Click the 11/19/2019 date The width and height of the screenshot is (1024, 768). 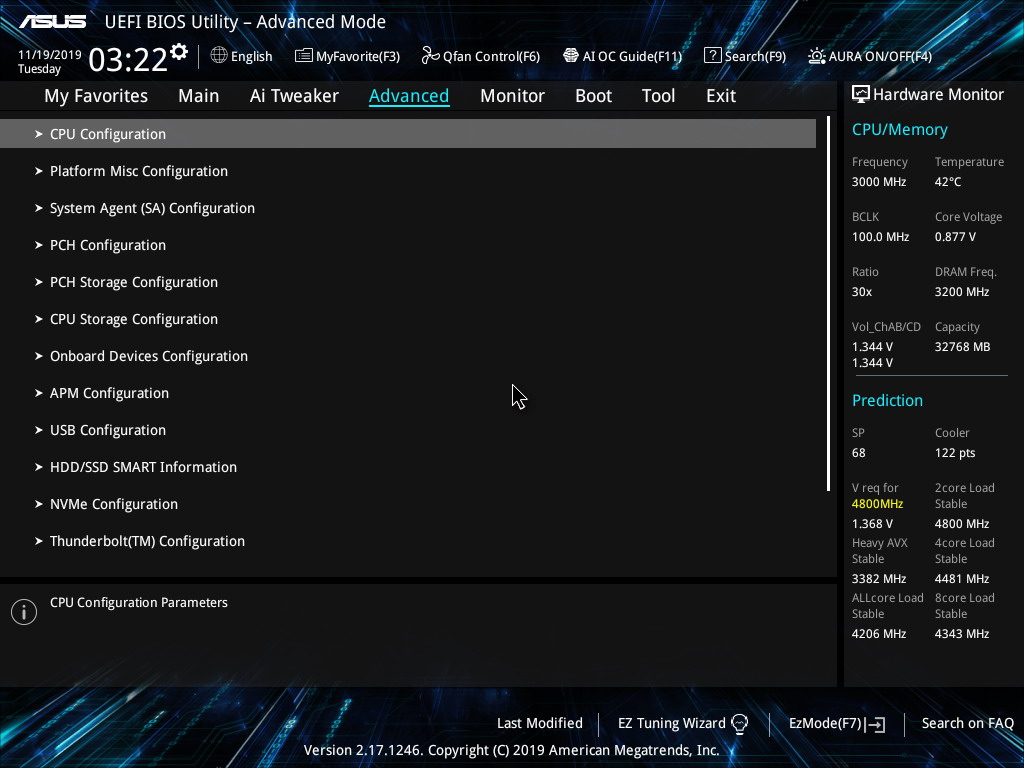click(x=50, y=55)
